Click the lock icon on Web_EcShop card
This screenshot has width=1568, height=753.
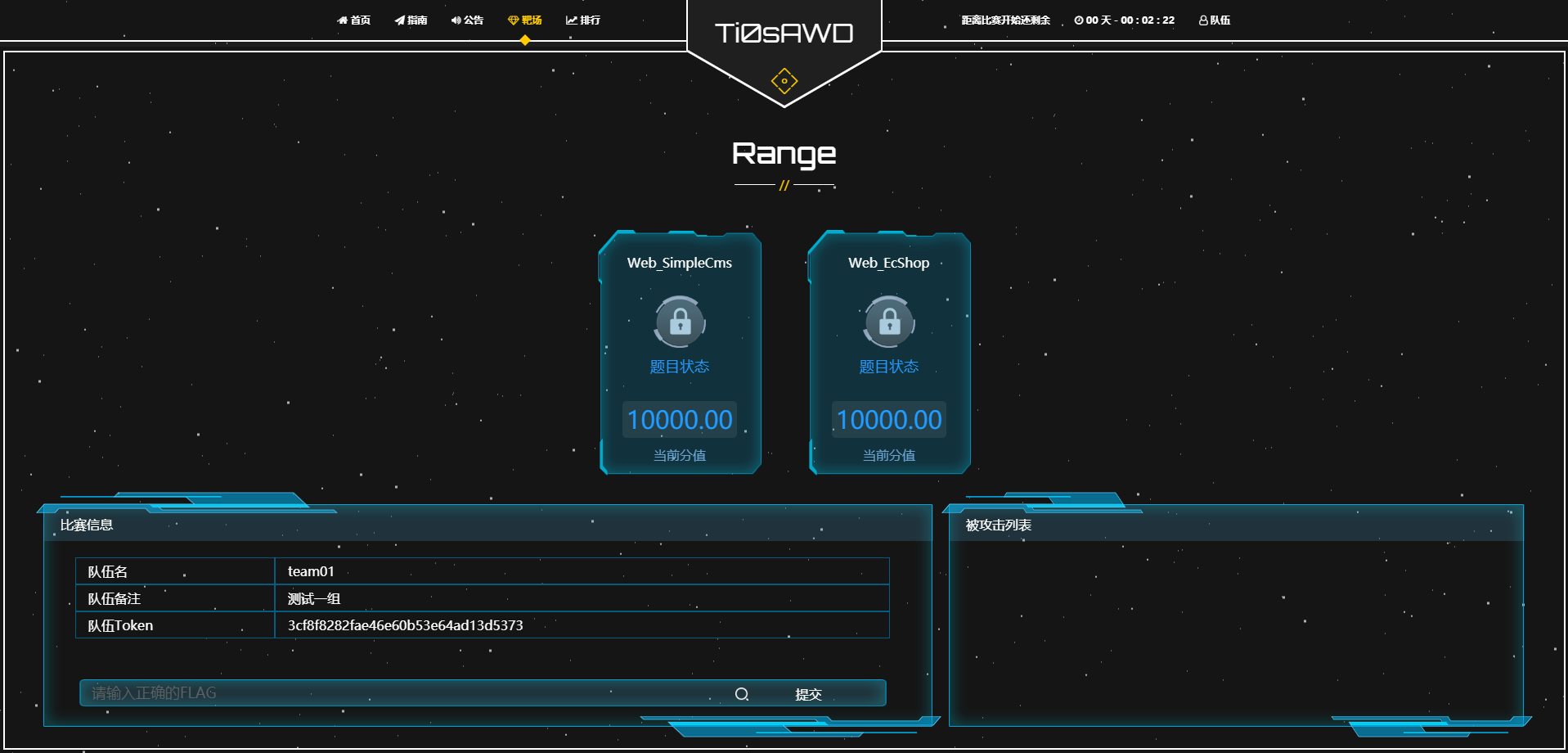click(x=888, y=322)
